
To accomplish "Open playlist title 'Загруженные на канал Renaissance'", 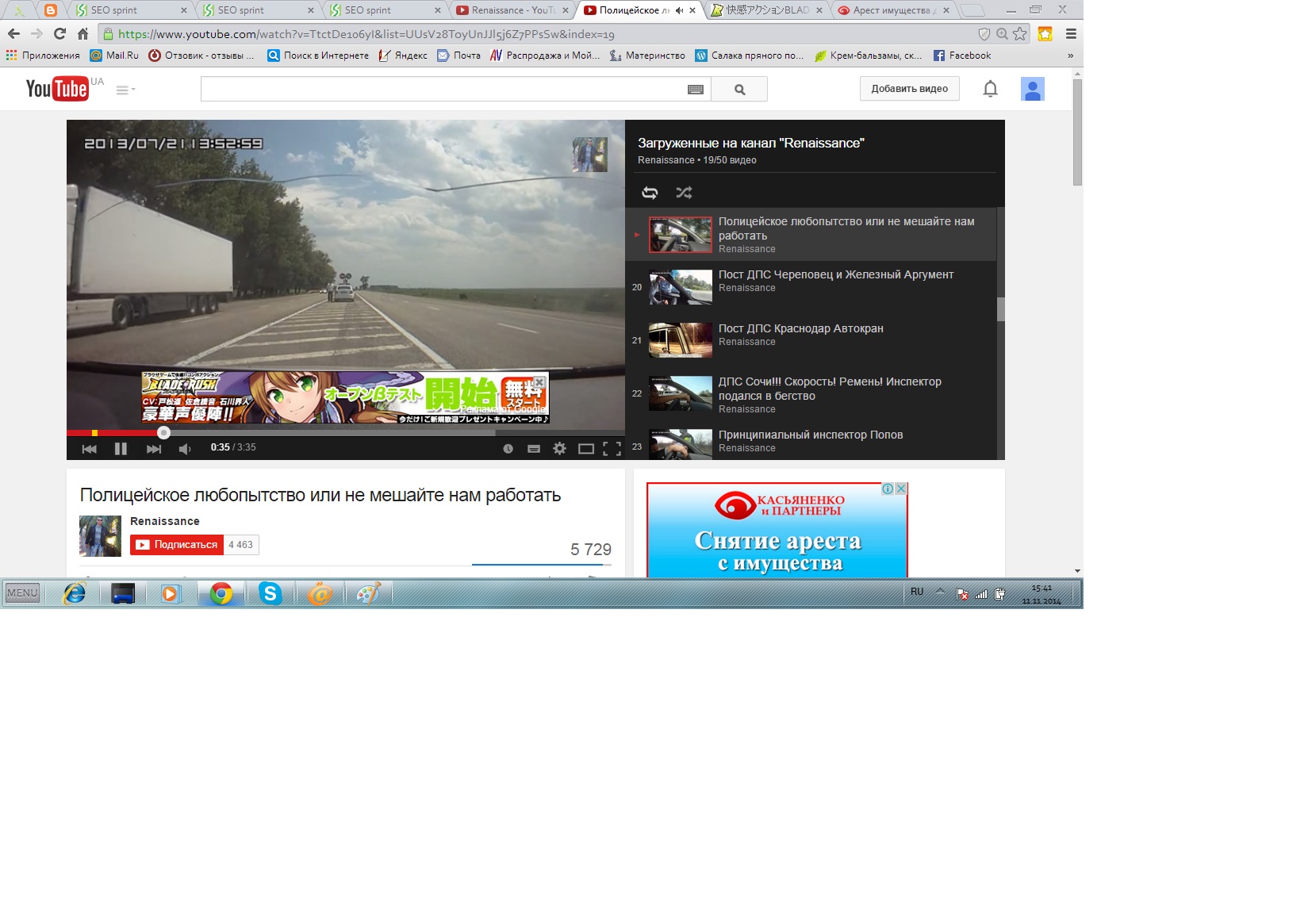I will (750, 143).
